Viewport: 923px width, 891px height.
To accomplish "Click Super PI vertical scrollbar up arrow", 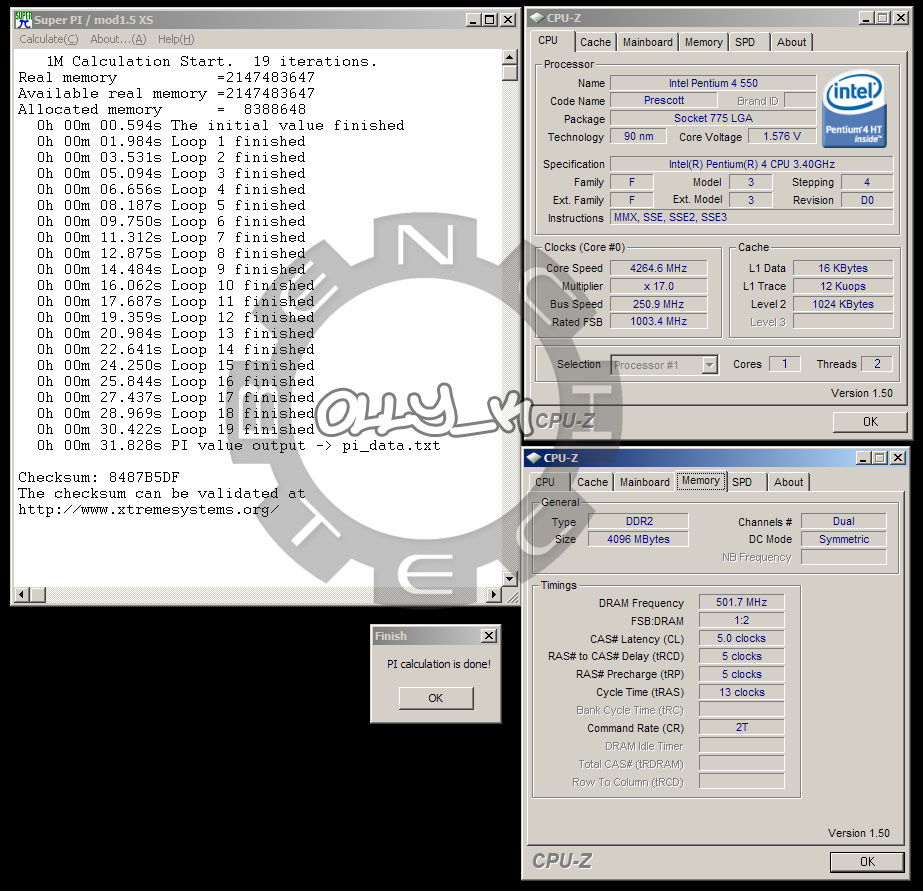I will (510, 57).
